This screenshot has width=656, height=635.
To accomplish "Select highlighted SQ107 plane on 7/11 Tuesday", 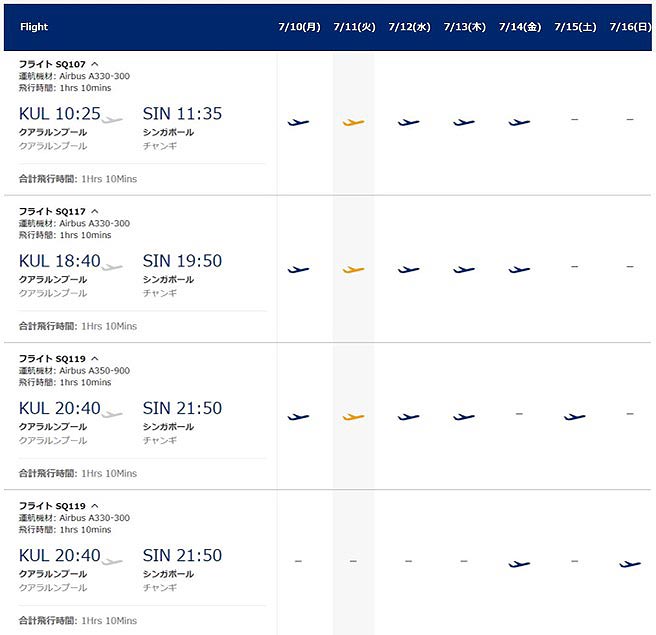I will (x=353, y=122).
